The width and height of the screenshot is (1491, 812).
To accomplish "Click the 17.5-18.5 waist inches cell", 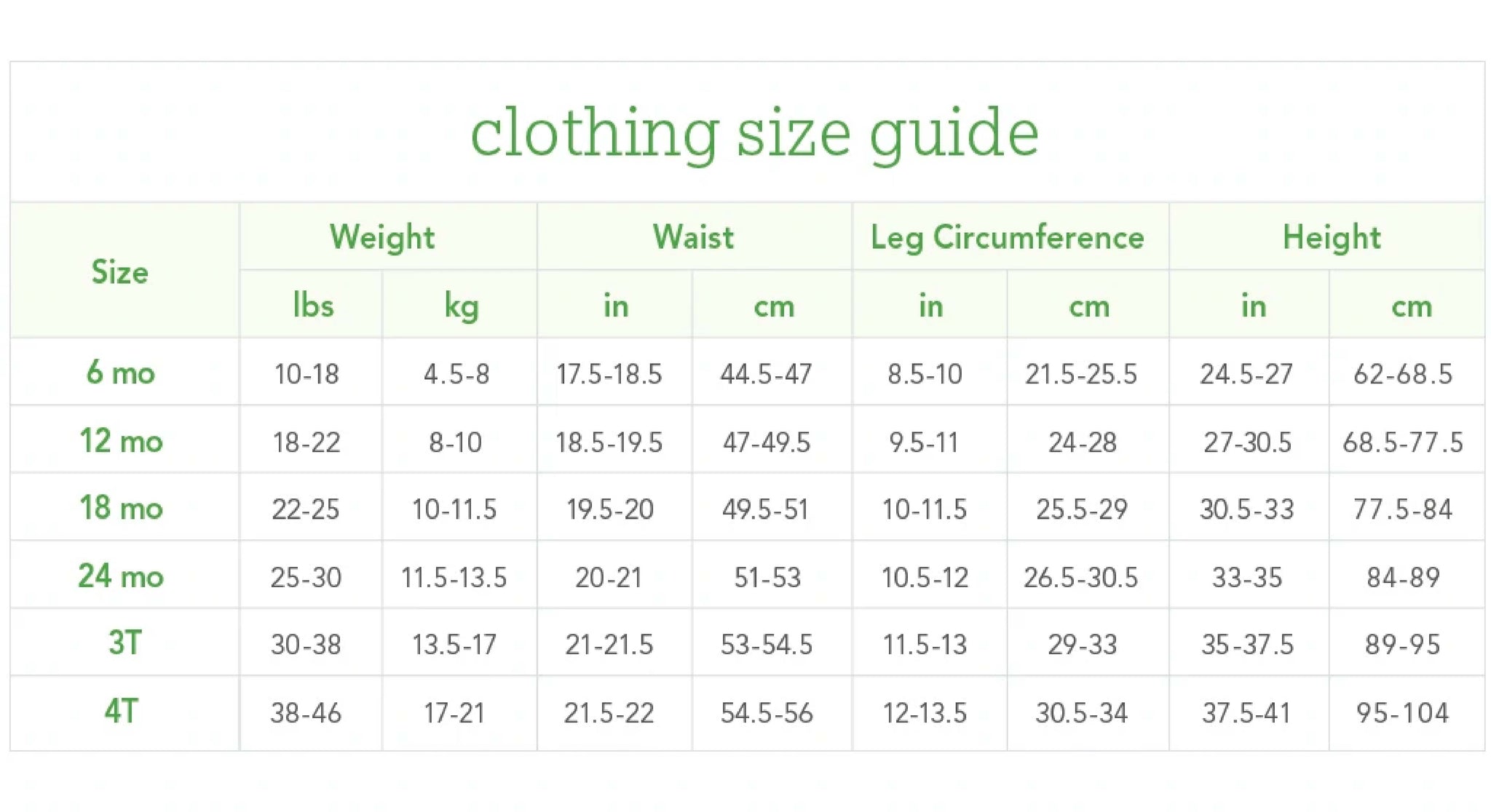I will point(609,374).
